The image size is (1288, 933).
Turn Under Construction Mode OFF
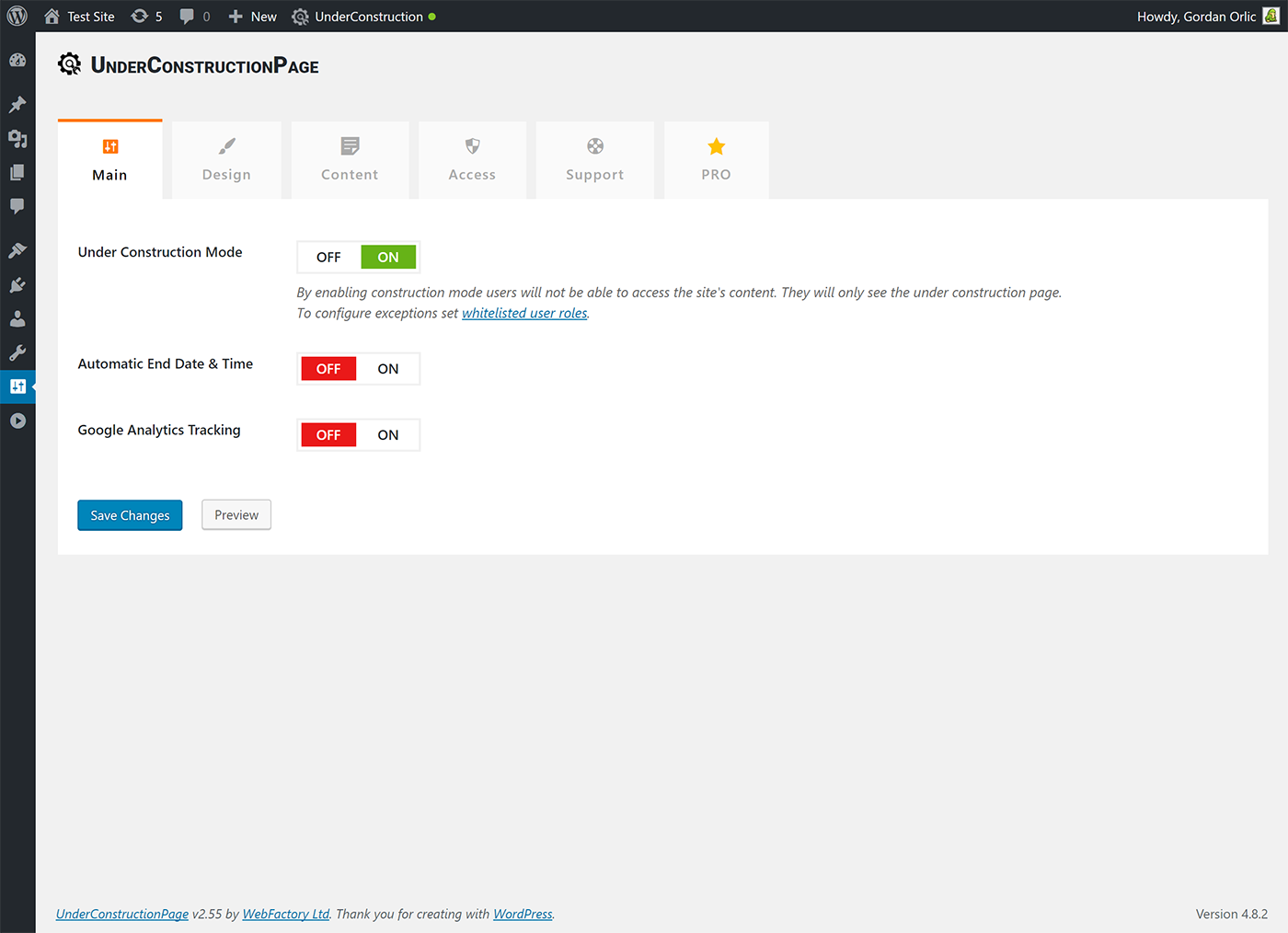coord(328,258)
